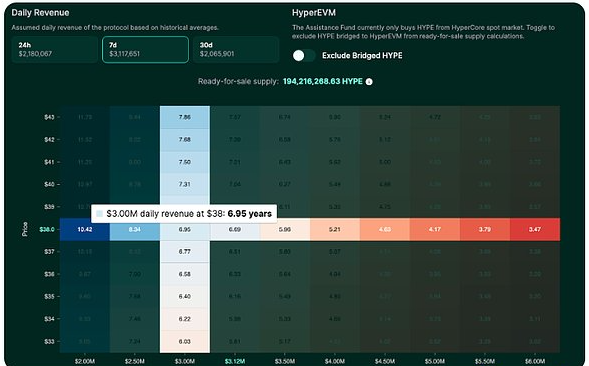Click the highlighted $3.12M revenue axis label

pos(235,361)
